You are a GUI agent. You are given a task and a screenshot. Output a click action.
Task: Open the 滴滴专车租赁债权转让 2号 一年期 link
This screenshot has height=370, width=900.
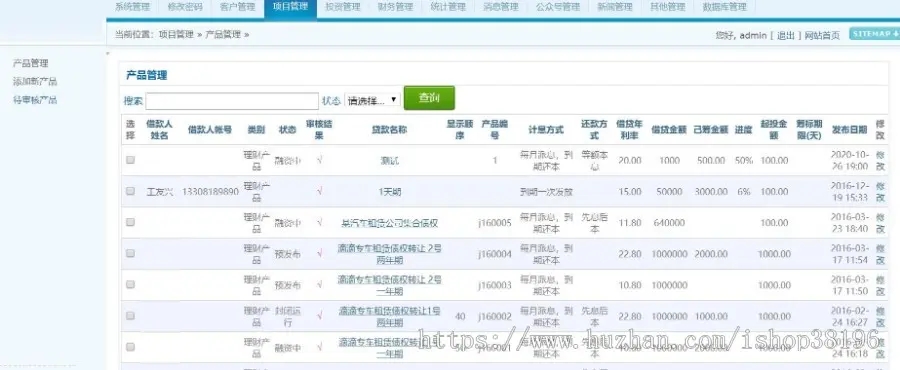pyautogui.click(x=390, y=285)
